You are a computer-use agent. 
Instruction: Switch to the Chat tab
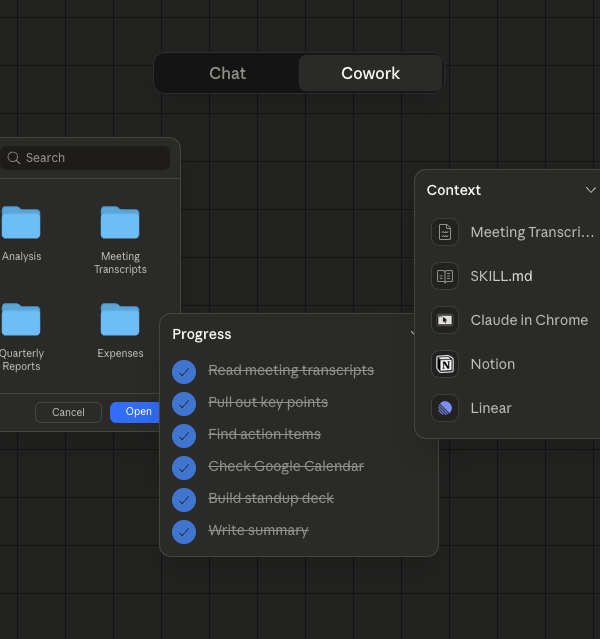[227, 73]
